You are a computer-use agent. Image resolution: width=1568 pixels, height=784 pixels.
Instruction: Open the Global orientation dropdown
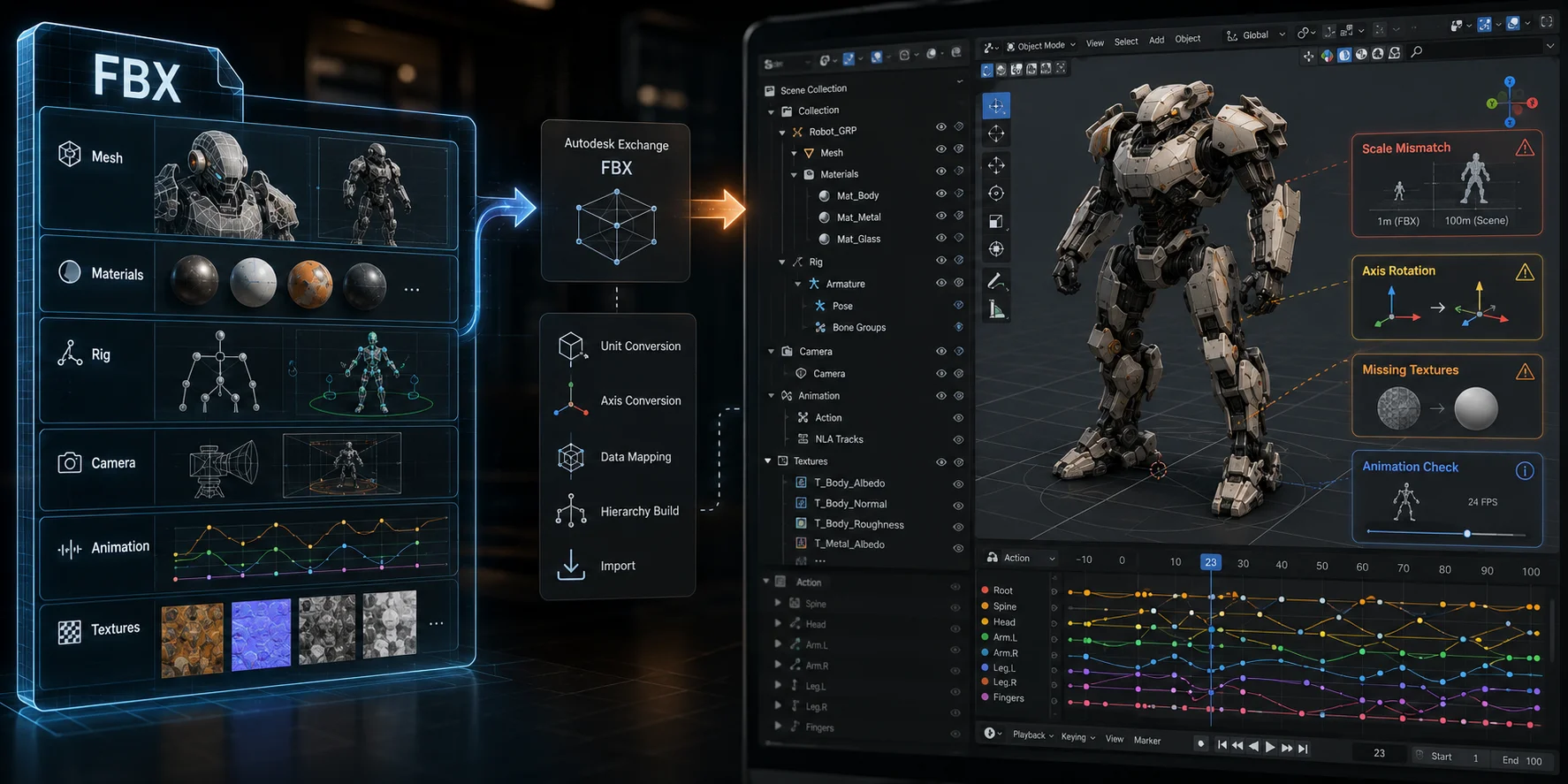1253,35
